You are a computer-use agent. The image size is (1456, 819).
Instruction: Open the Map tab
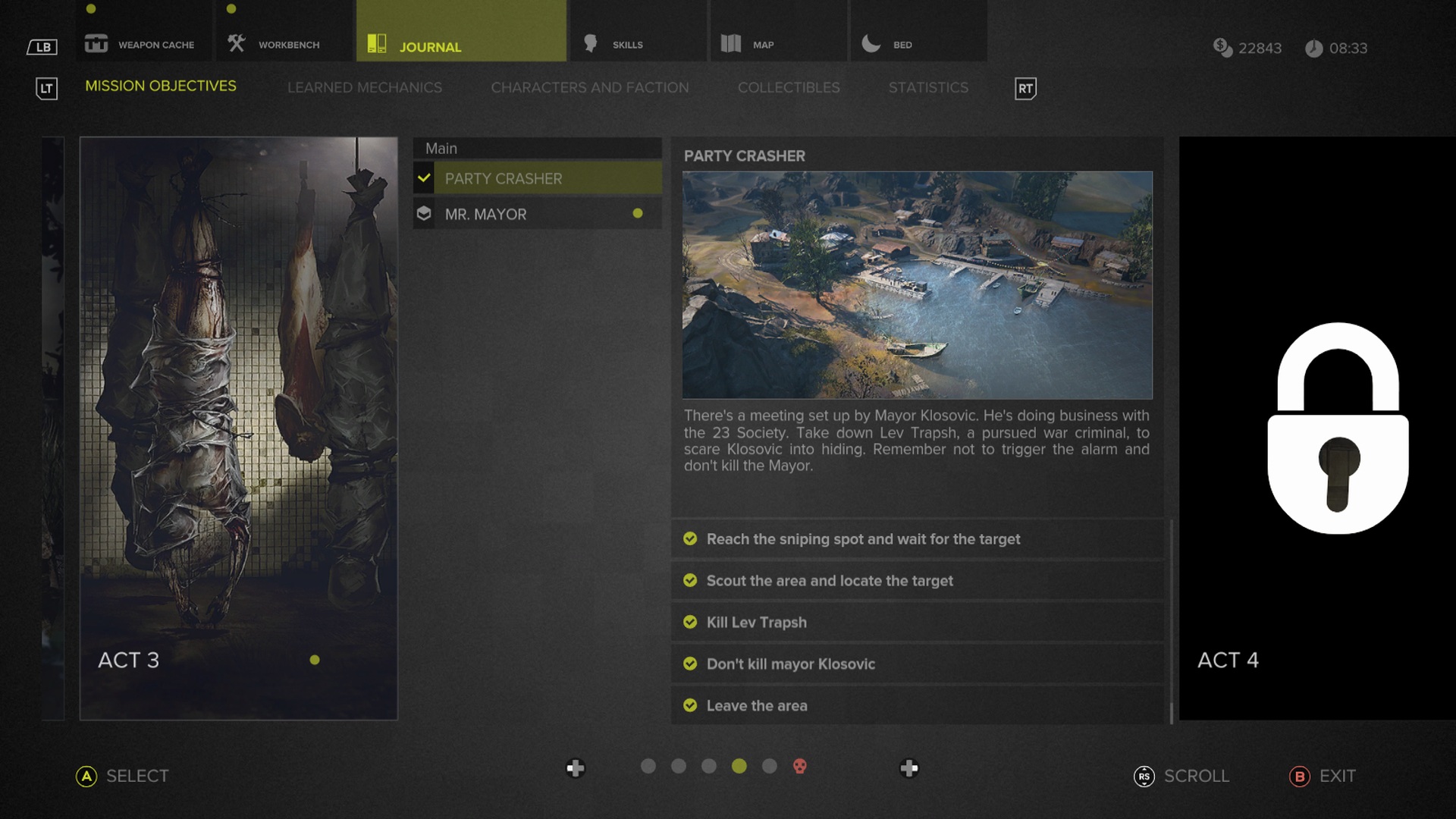click(779, 31)
